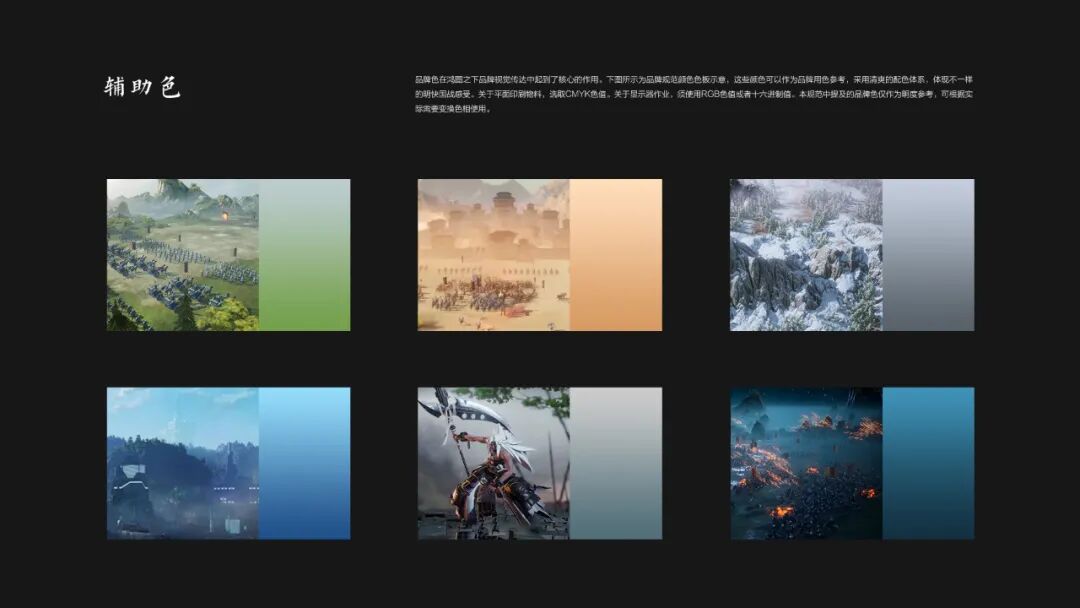1080x608 pixels.
Task: Select the sandy desert fortress thumbnail
Action: [493, 255]
